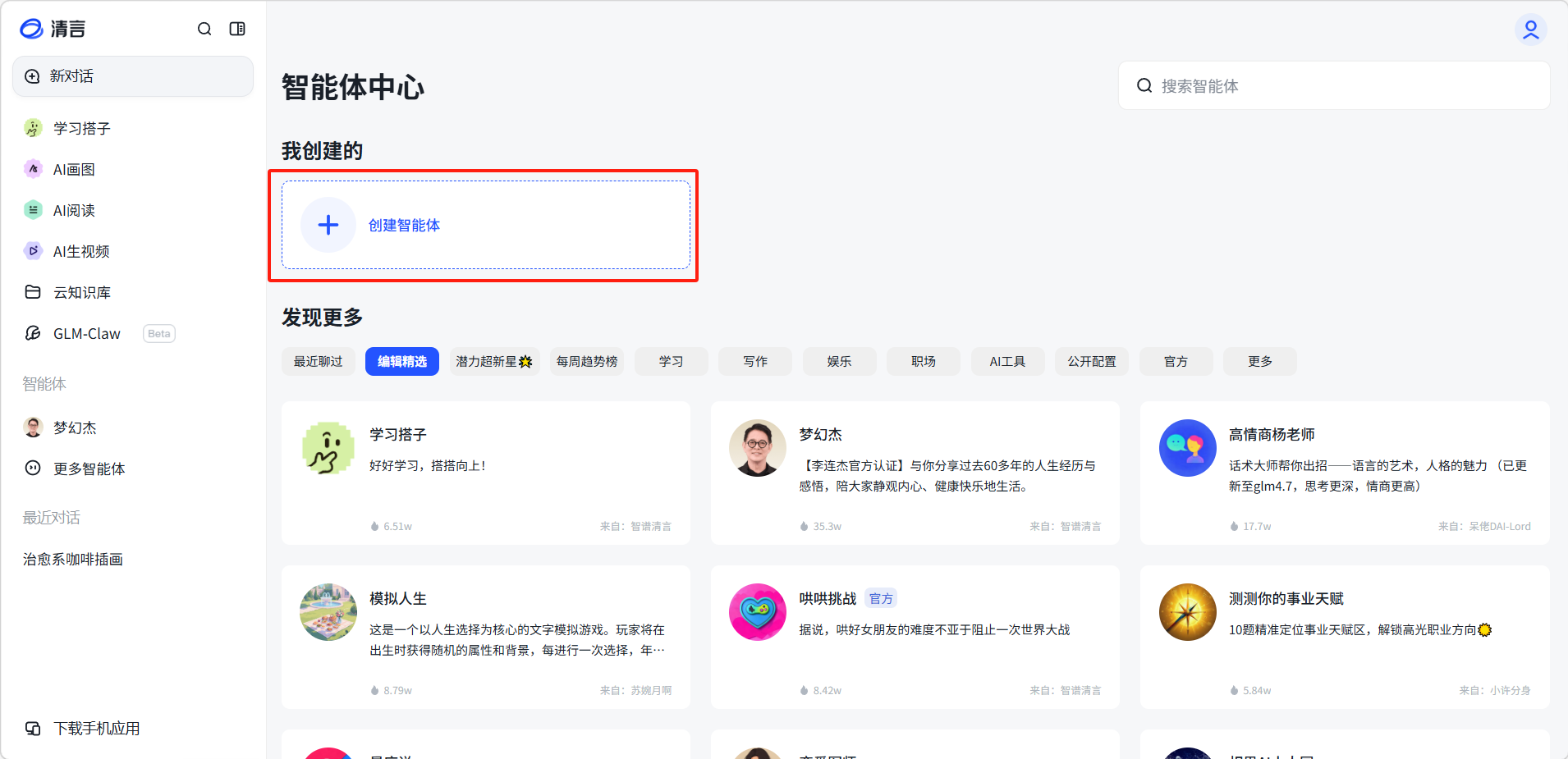1568x759 pixels.
Task: Open AI阅读 from the sidebar
Action: coord(74,210)
